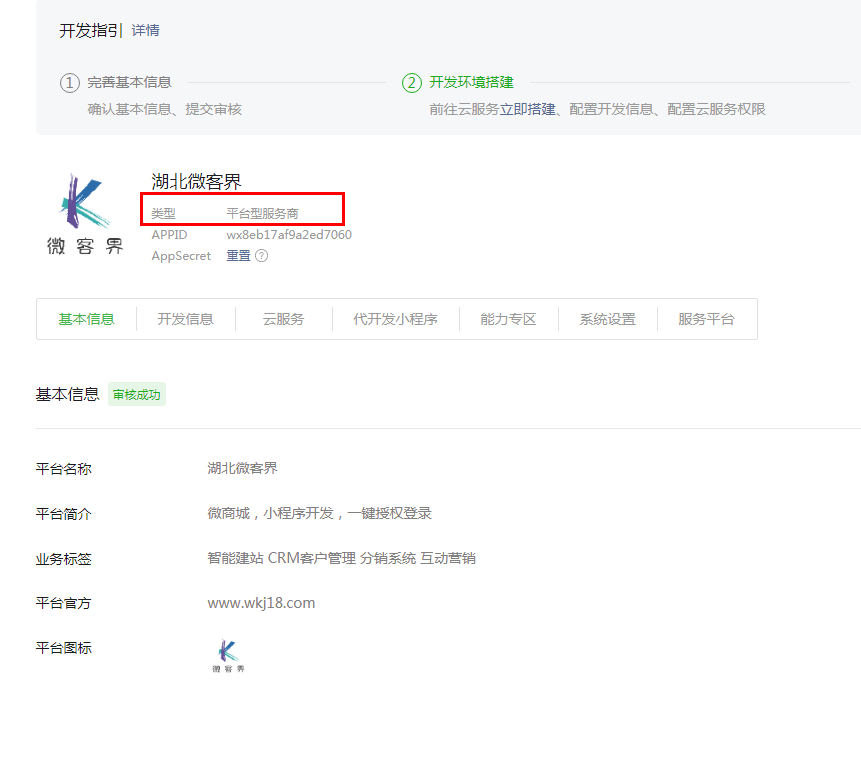The width and height of the screenshot is (861, 763).
Task: Click the large 微客界 logo image
Action: [85, 214]
